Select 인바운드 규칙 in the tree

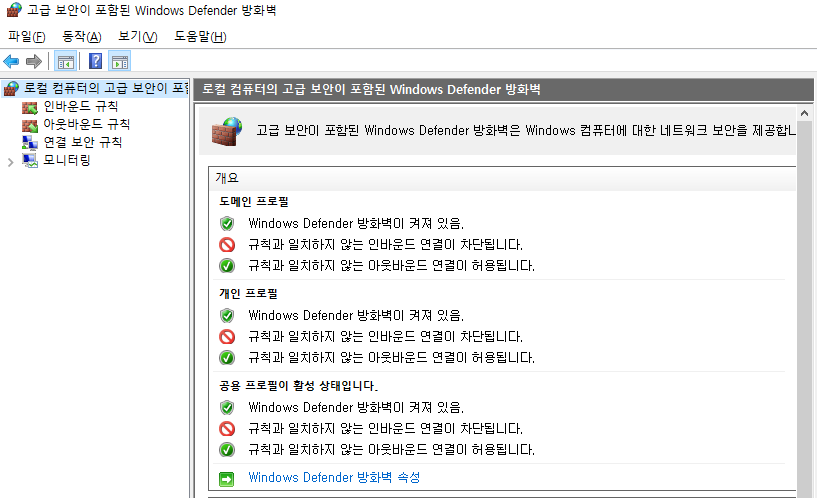81,106
